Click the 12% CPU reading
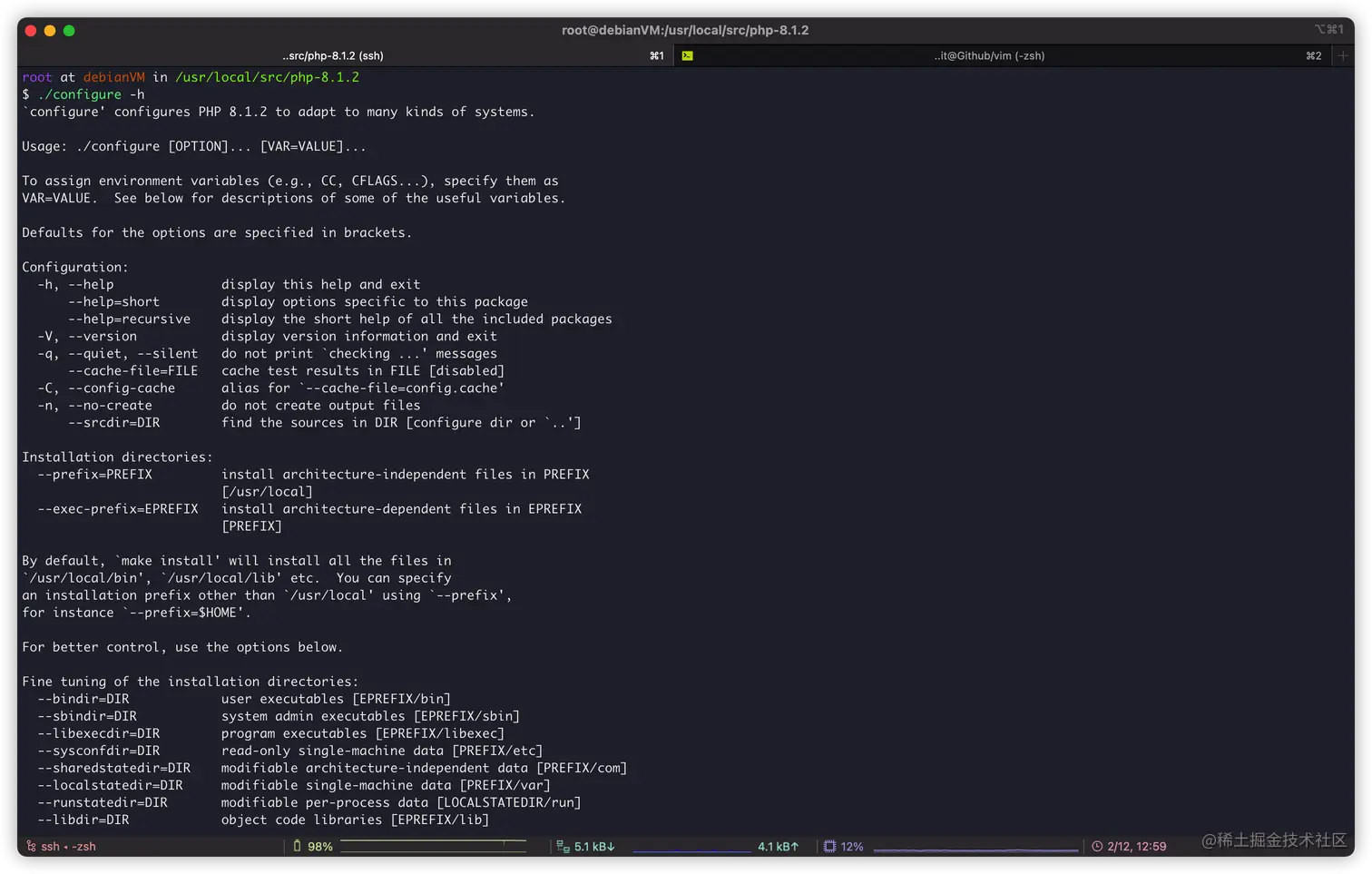This screenshot has width=1372, height=874. tap(852, 846)
